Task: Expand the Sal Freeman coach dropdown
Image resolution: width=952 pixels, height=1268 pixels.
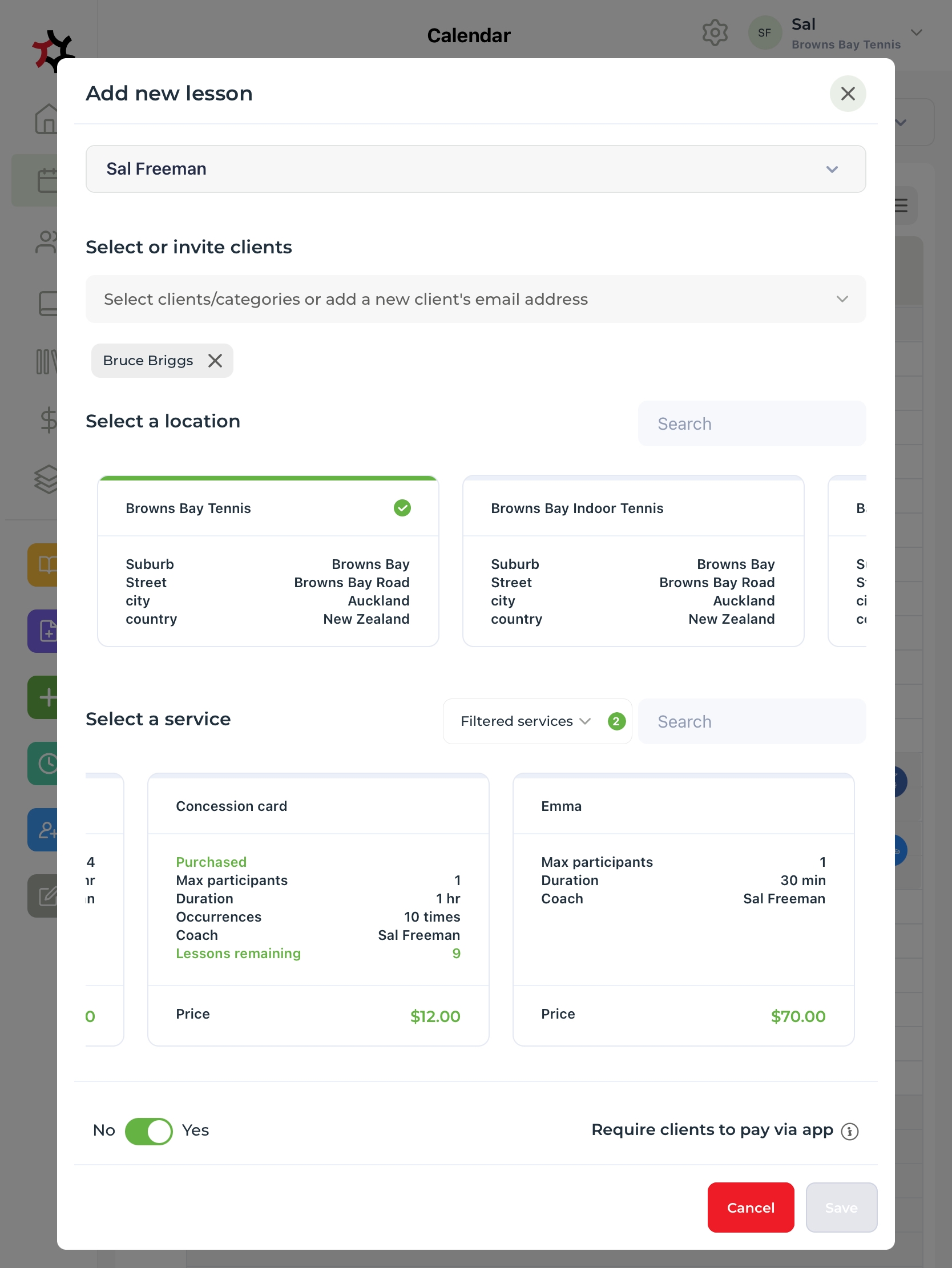Action: 475,169
